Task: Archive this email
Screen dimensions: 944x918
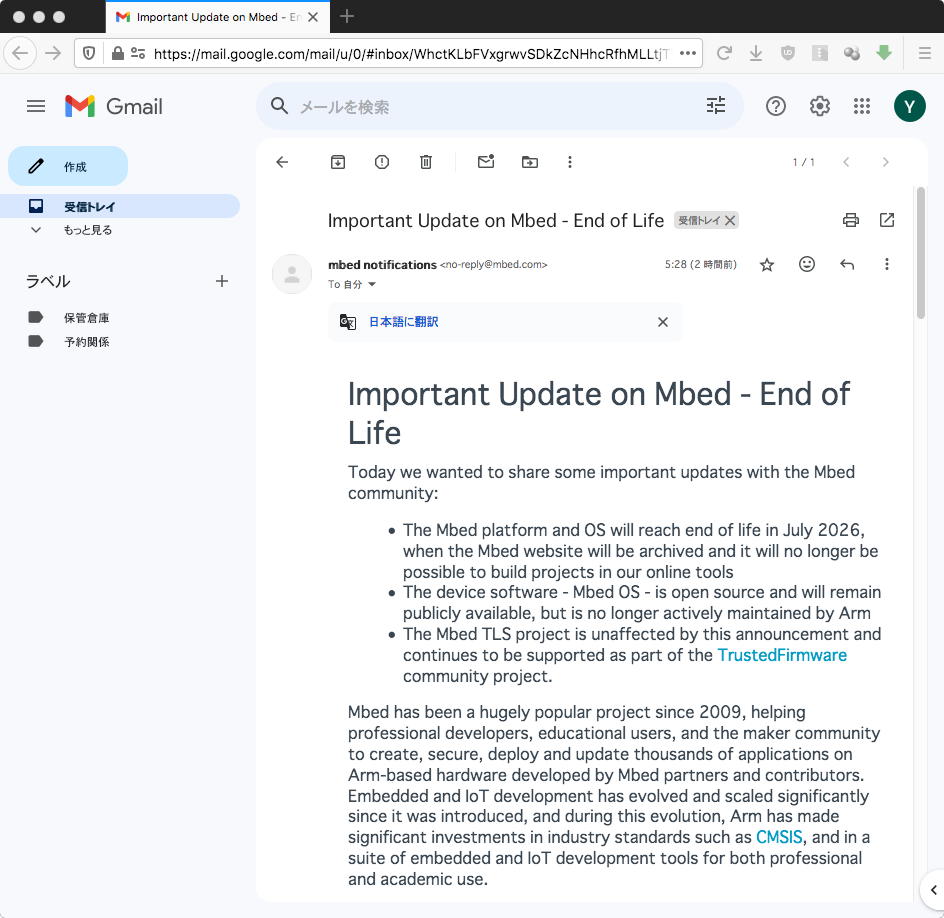Action: coord(338,162)
